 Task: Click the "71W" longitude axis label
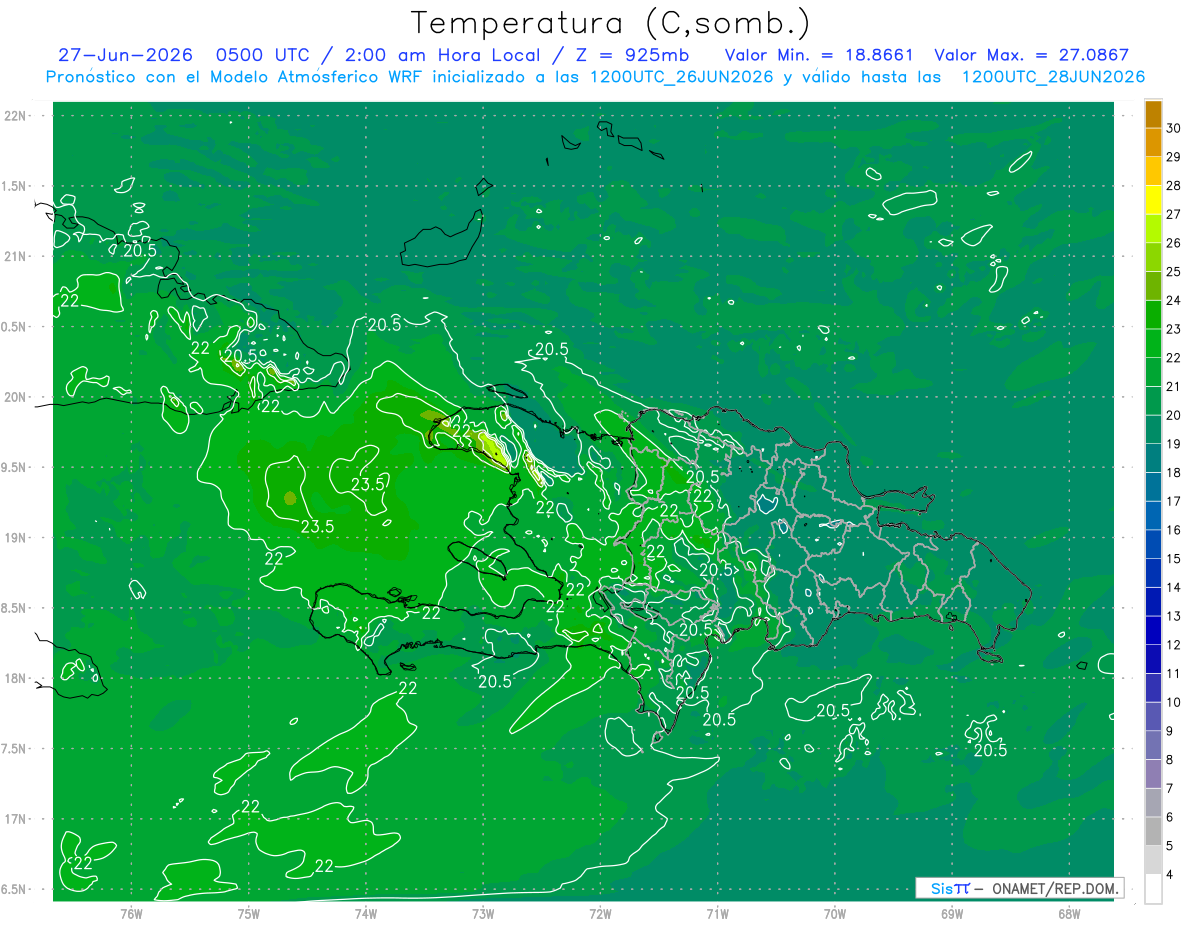(717, 914)
